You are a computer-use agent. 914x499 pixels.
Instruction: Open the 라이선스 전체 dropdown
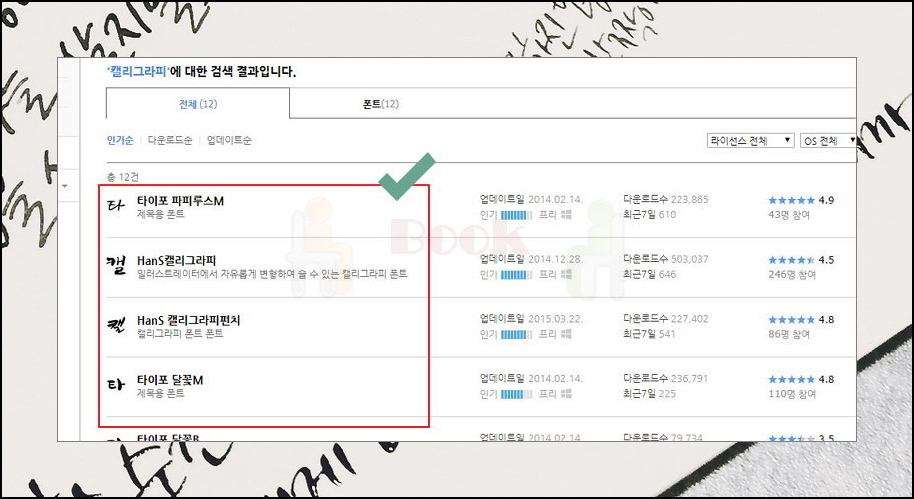click(x=750, y=140)
